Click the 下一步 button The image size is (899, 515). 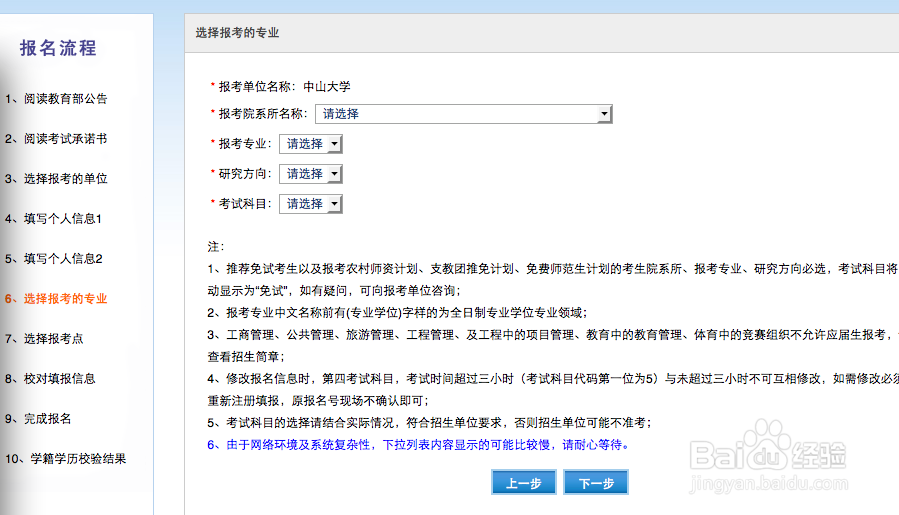click(596, 482)
